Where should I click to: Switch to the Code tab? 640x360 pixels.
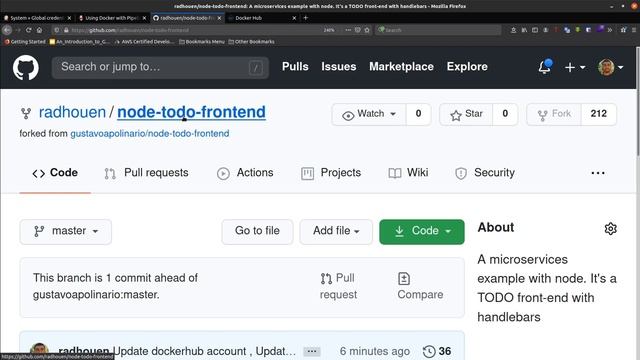pos(55,173)
